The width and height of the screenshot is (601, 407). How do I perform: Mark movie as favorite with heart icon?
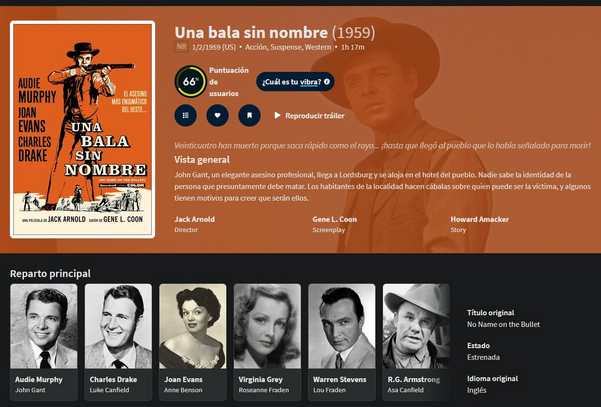click(x=217, y=115)
